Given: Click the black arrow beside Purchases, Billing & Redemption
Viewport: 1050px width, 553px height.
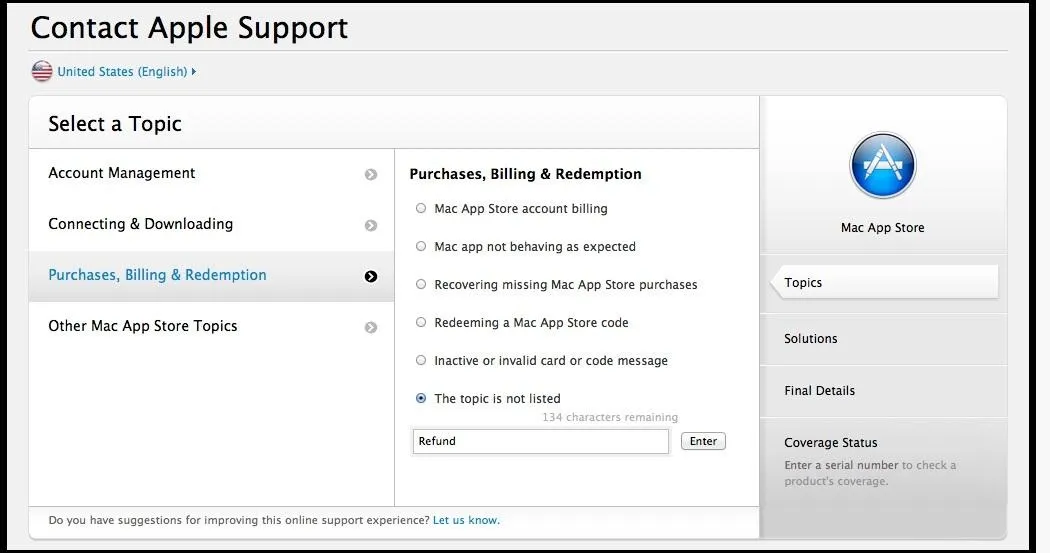Looking at the screenshot, I should coord(371,276).
